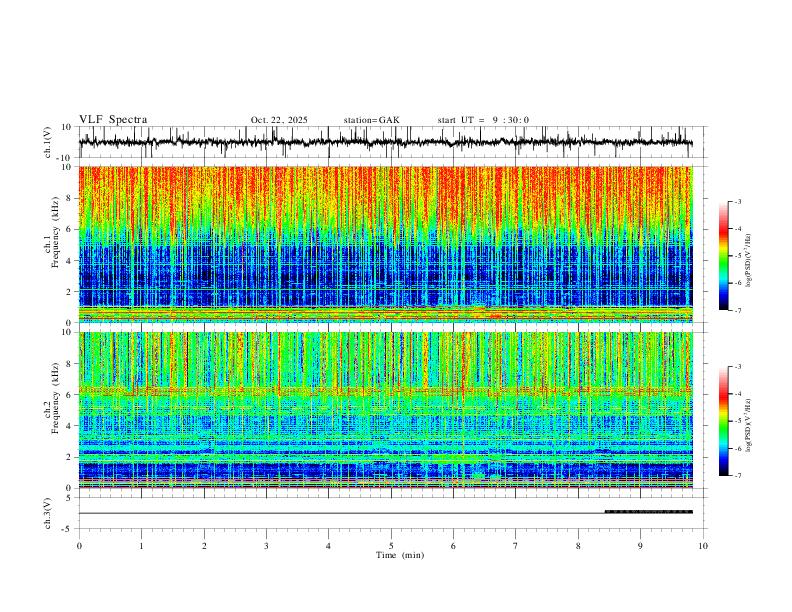
Task: Click time axis tick label "4"
Action: pos(329,546)
